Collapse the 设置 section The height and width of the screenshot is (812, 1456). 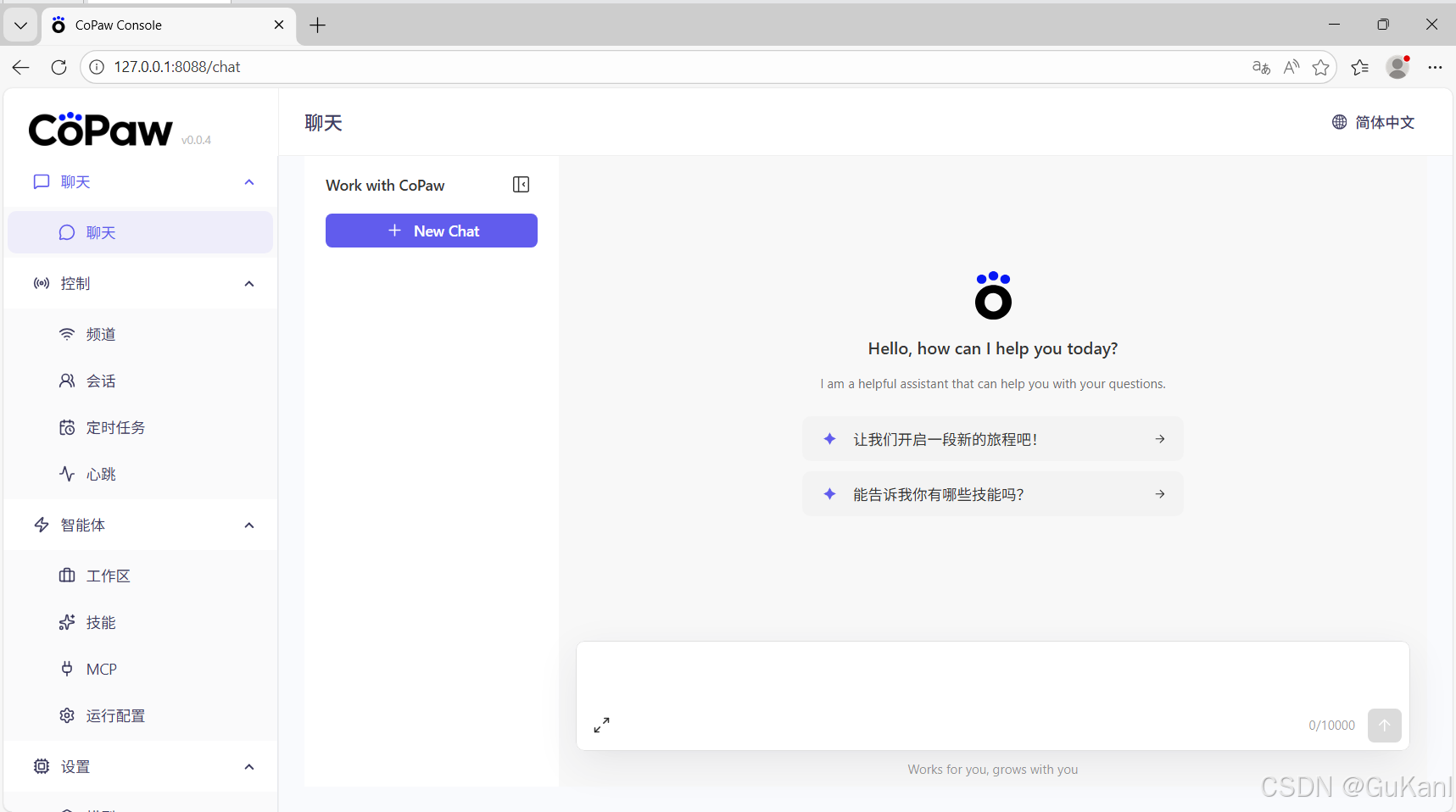tap(248, 766)
